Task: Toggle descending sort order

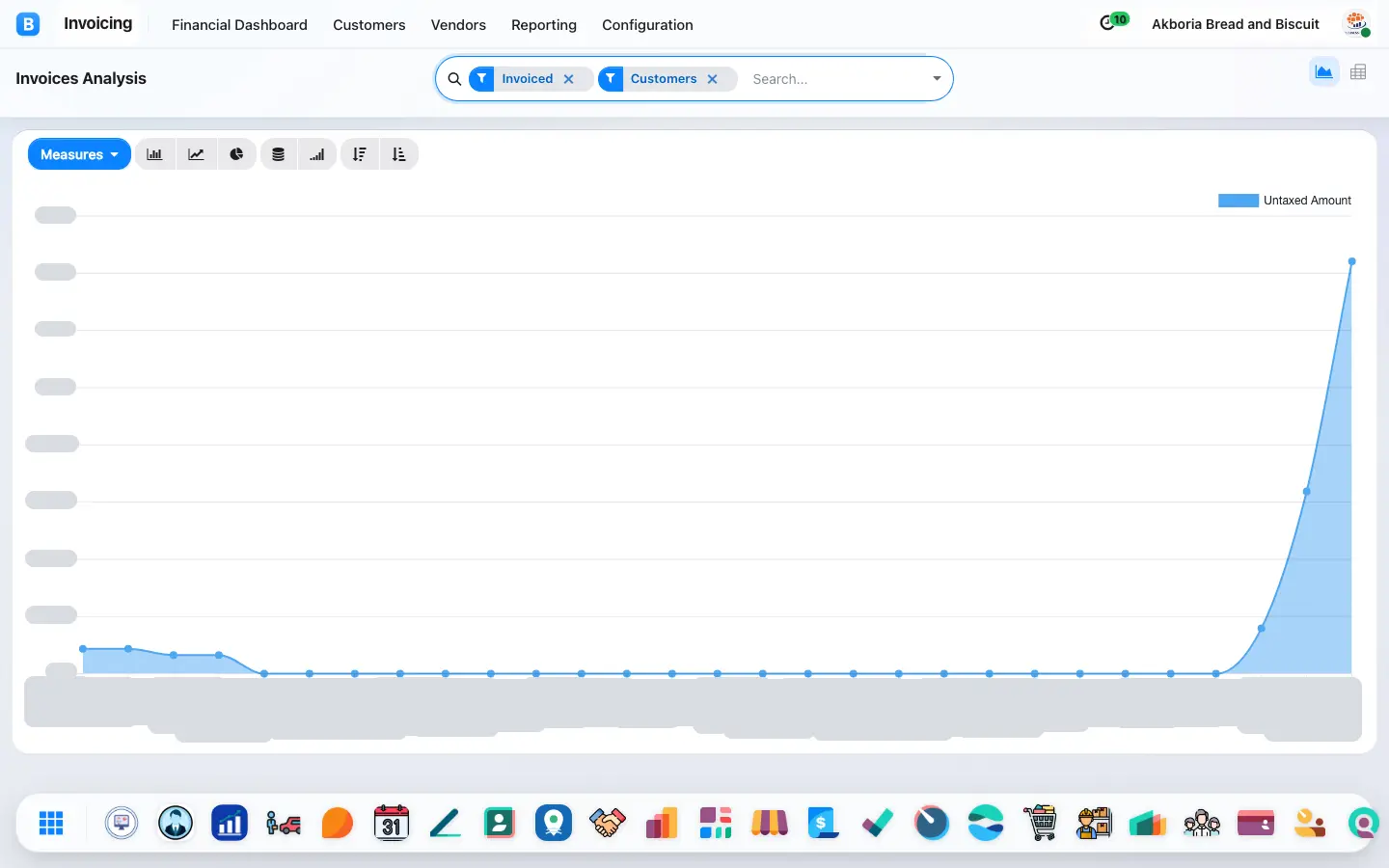Action: click(x=359, y=154)
